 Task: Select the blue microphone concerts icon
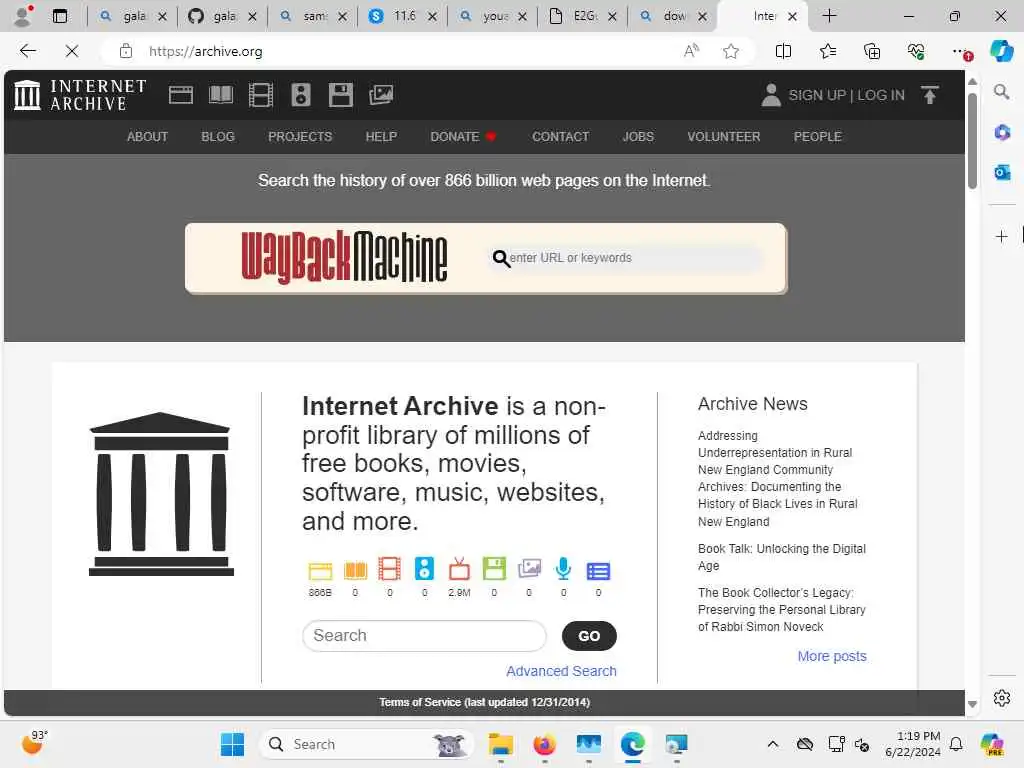coord(564,569)
